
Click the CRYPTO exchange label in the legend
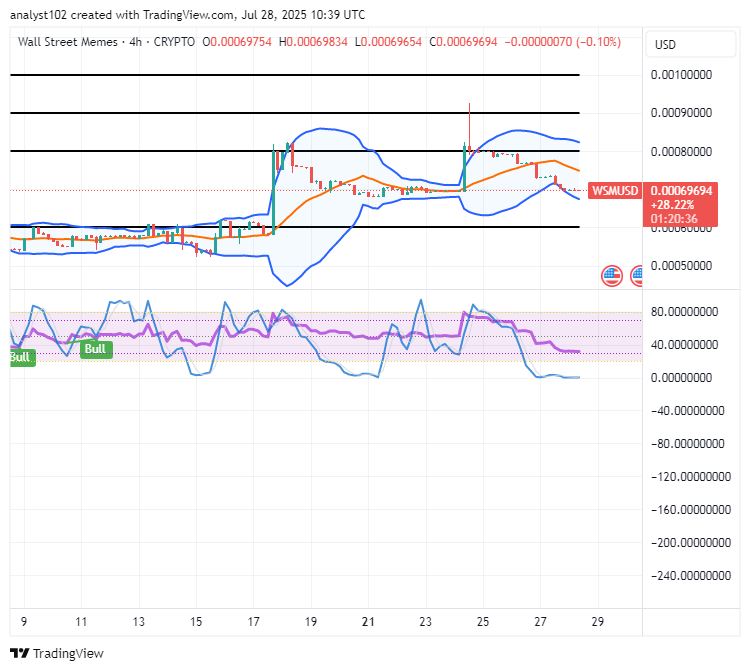(x=174, y=42)
